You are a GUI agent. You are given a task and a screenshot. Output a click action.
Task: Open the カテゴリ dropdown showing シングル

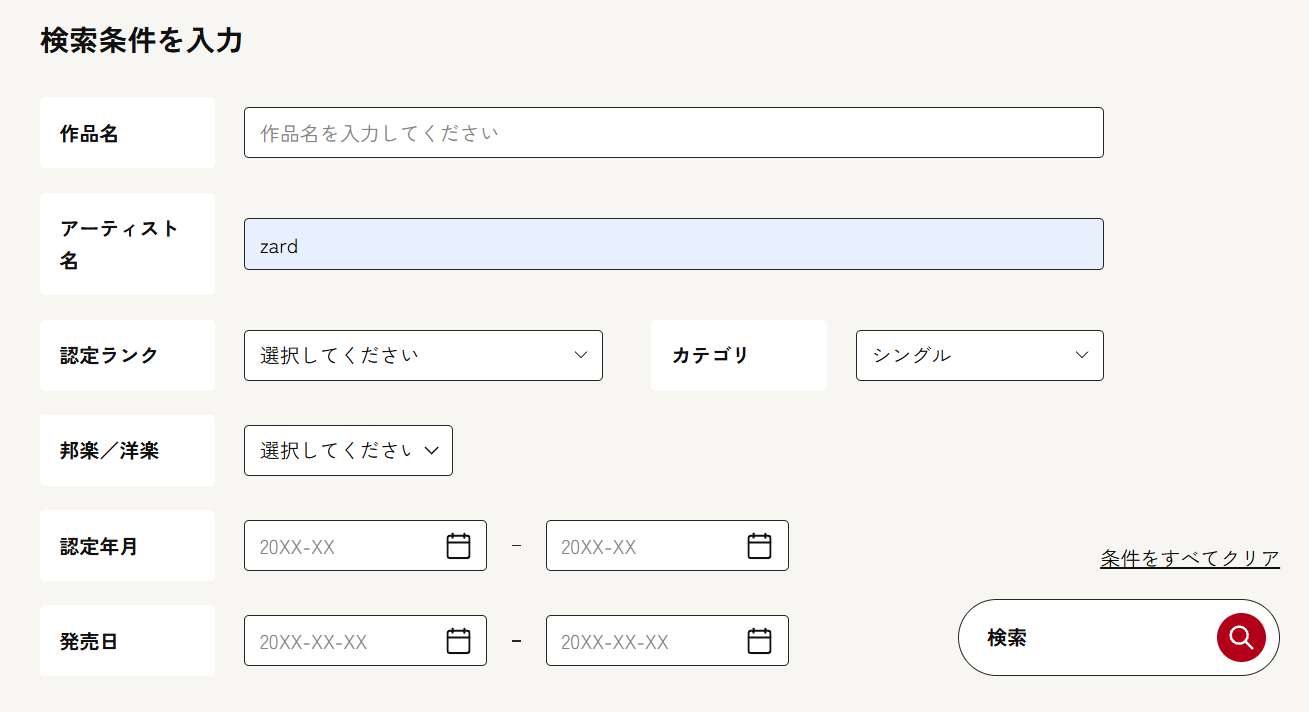(979, 355)
